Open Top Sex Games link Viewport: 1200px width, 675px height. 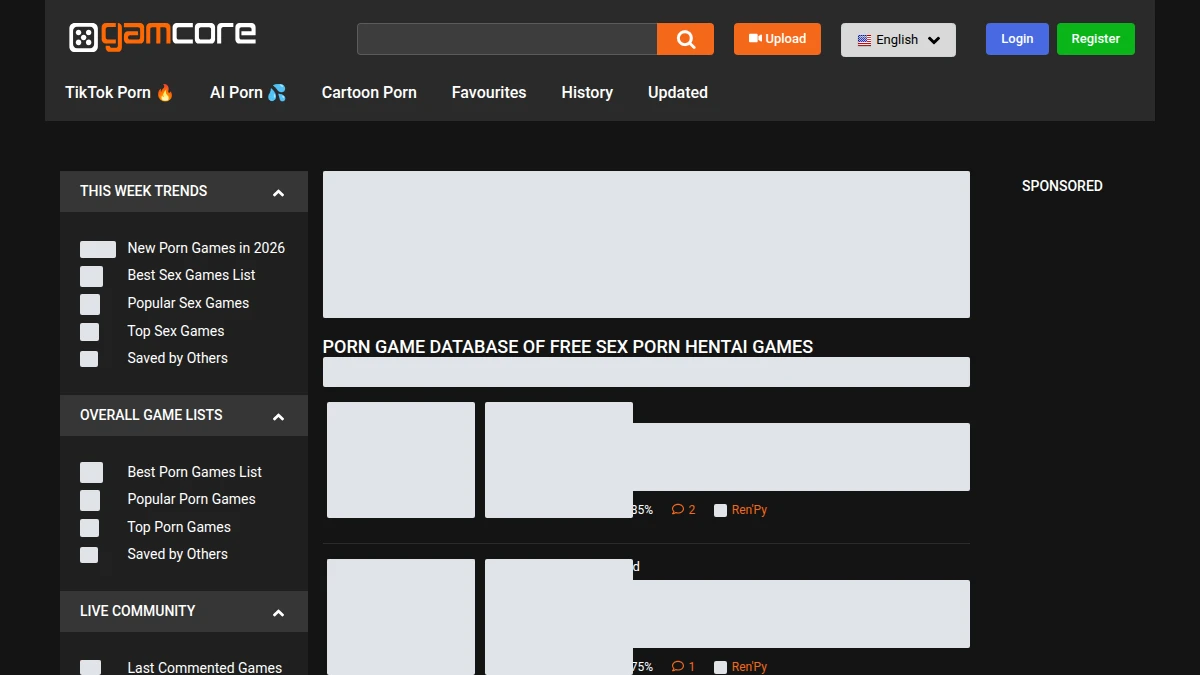coord(176,331)
